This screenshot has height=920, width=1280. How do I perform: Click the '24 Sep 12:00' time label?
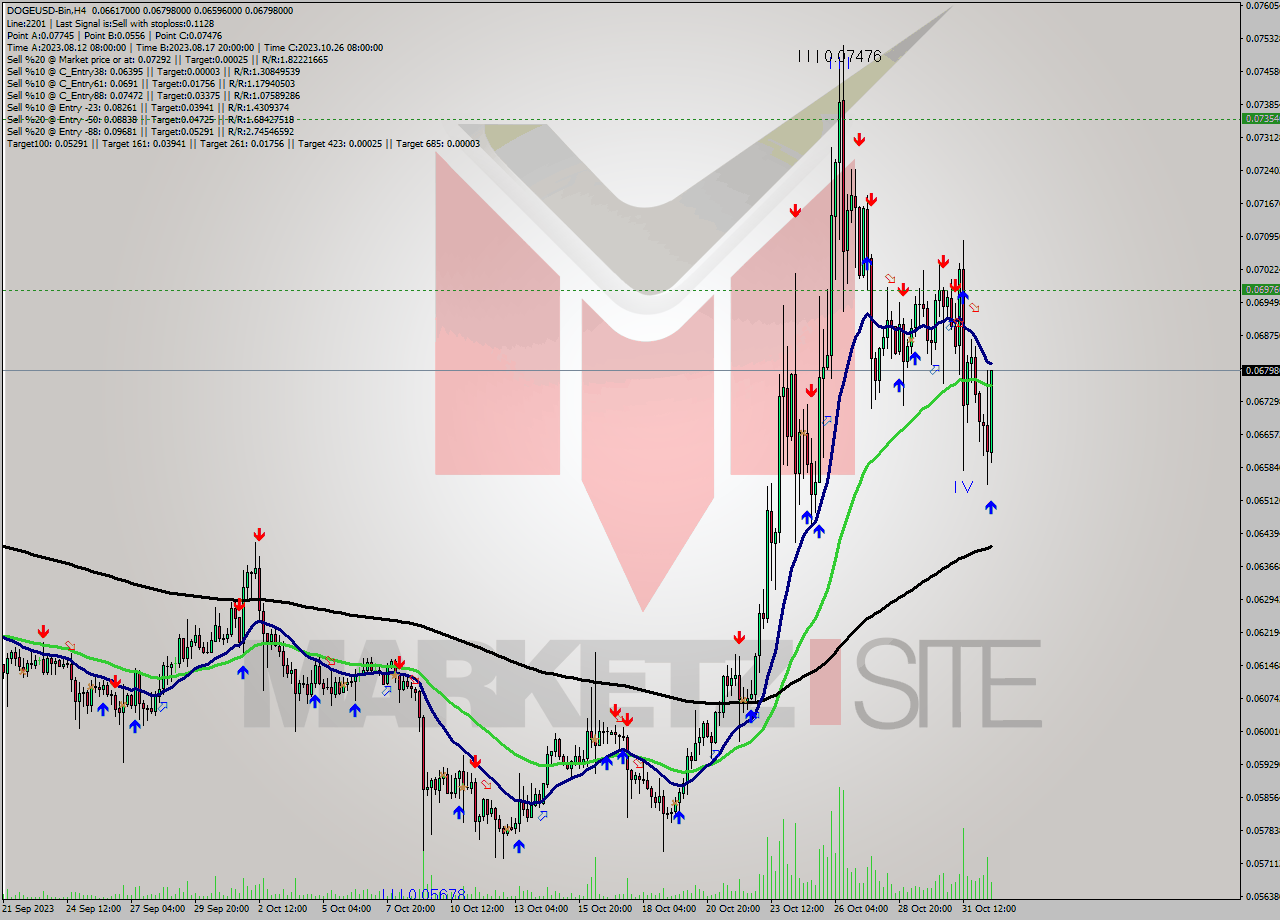click(94, 909)
